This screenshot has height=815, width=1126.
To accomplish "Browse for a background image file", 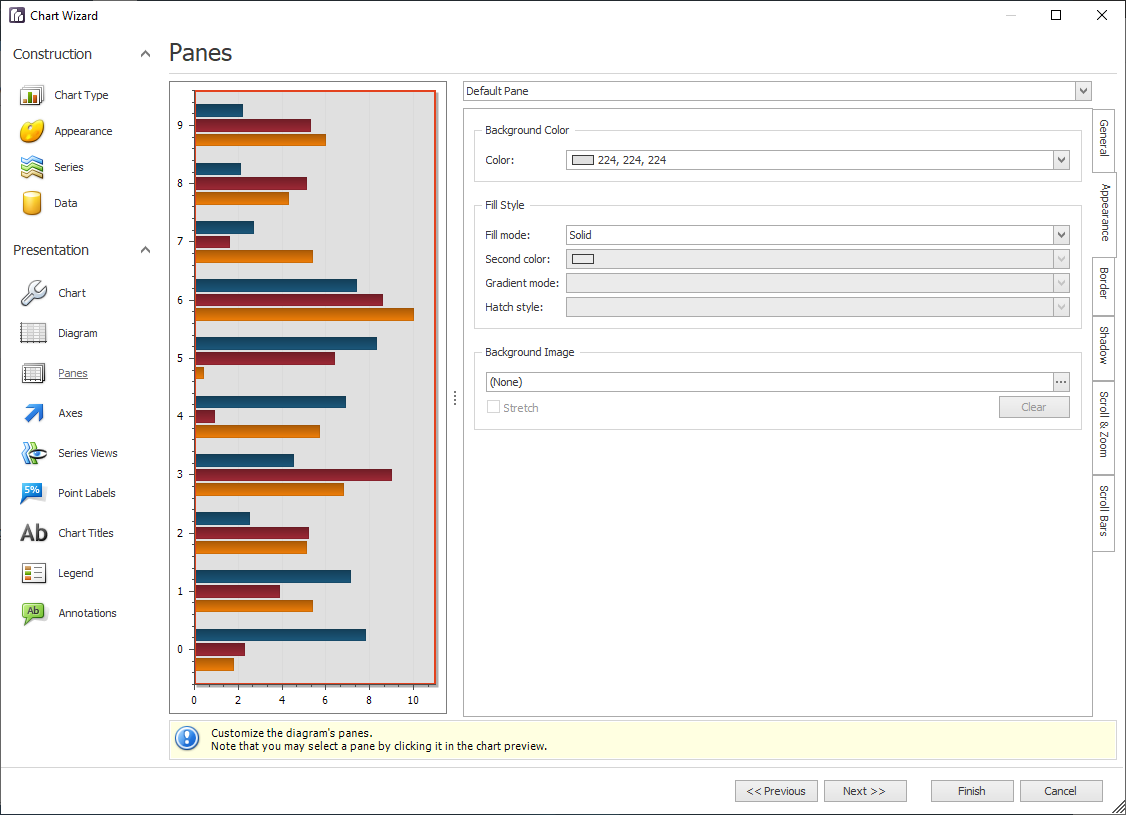I will click(1061, 381).
